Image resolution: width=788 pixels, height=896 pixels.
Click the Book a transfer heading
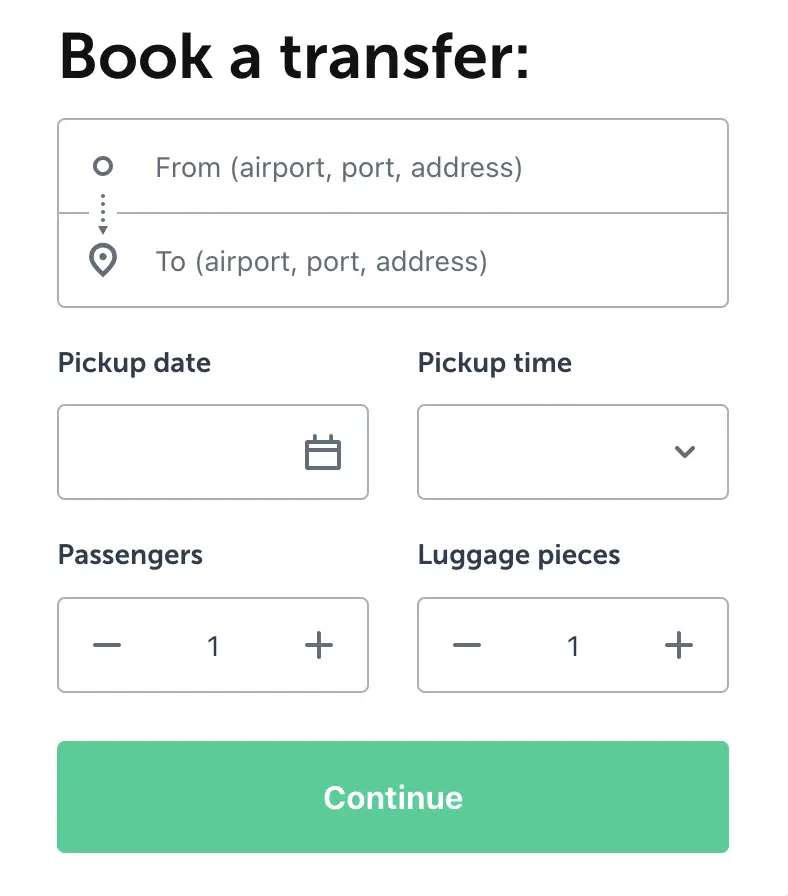click(x=295, y=57)
